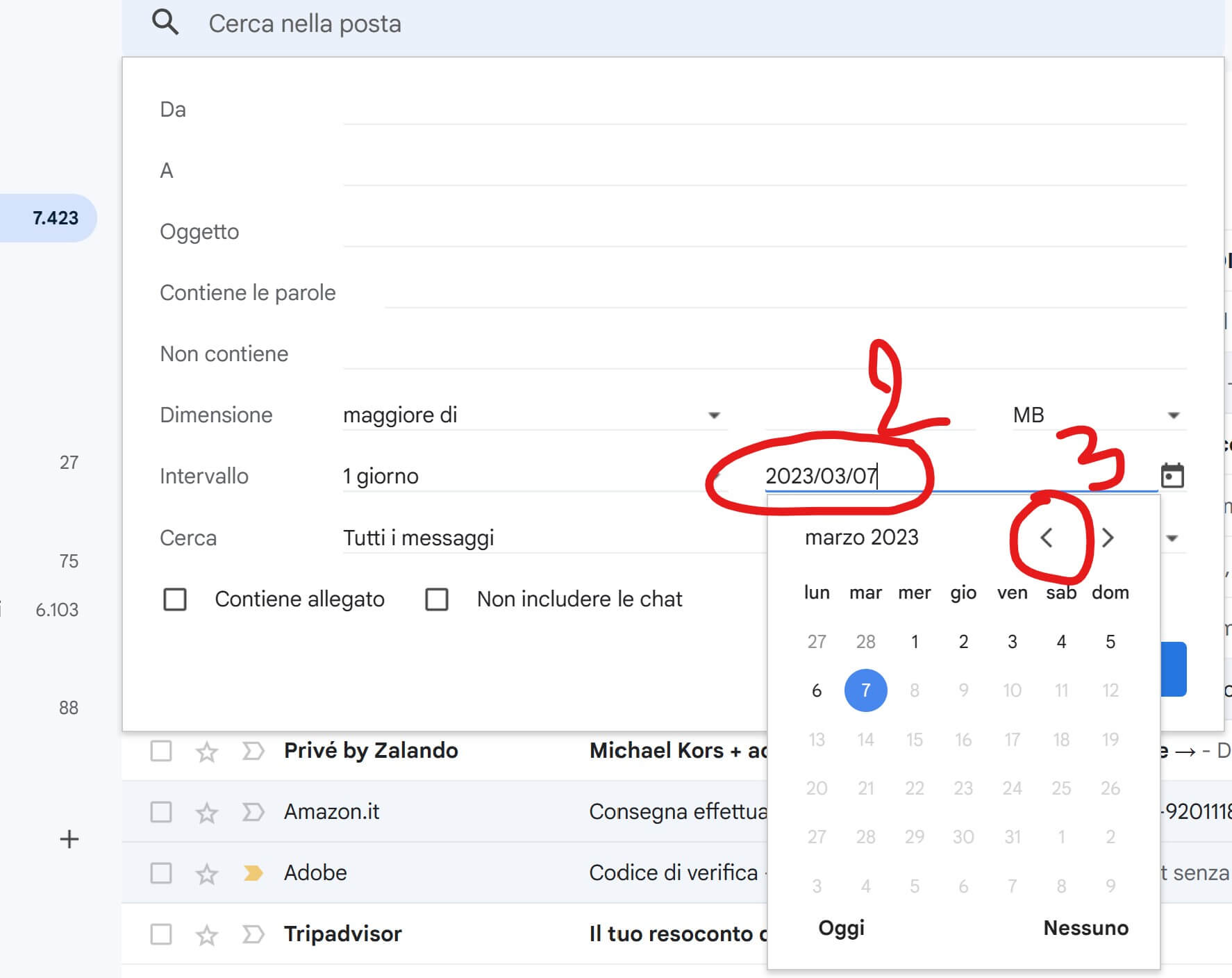Click the plus icon in sidebar
Image resolution: width=1232 pixels, height=978 pixels.
click(69, 839)
